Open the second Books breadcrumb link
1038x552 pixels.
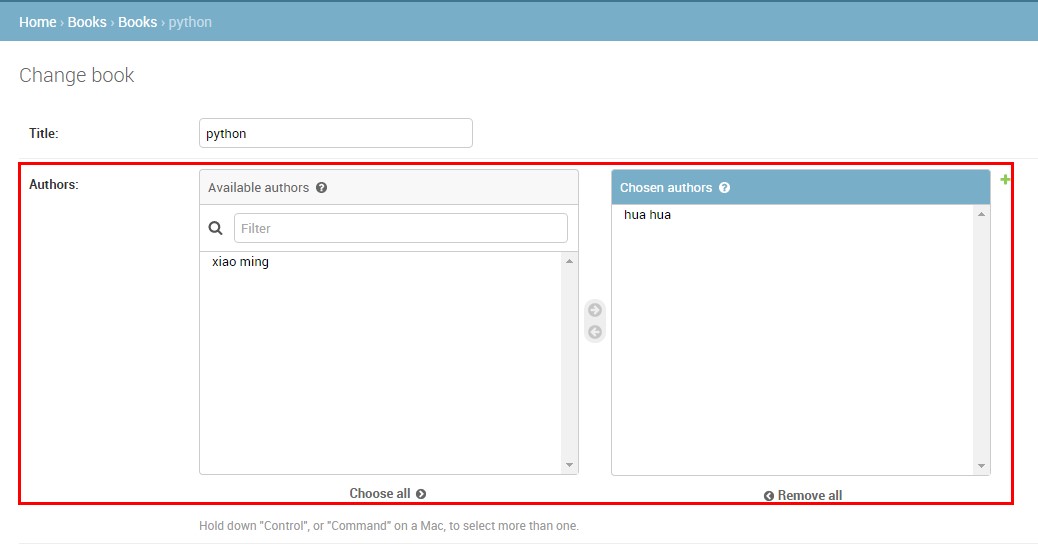pos(137,22)
